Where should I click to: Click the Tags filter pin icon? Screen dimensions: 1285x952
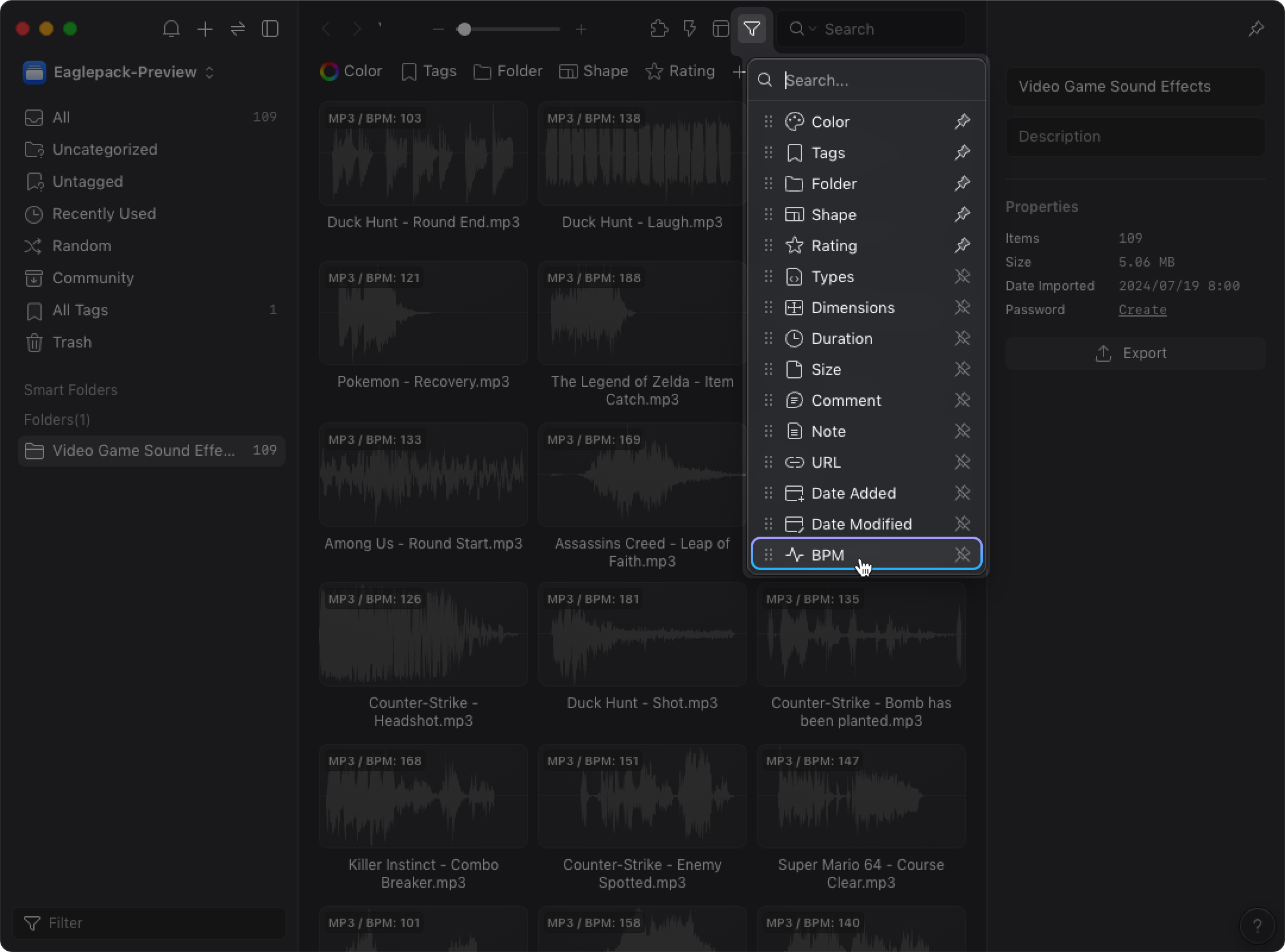click(x=963, y=153)
